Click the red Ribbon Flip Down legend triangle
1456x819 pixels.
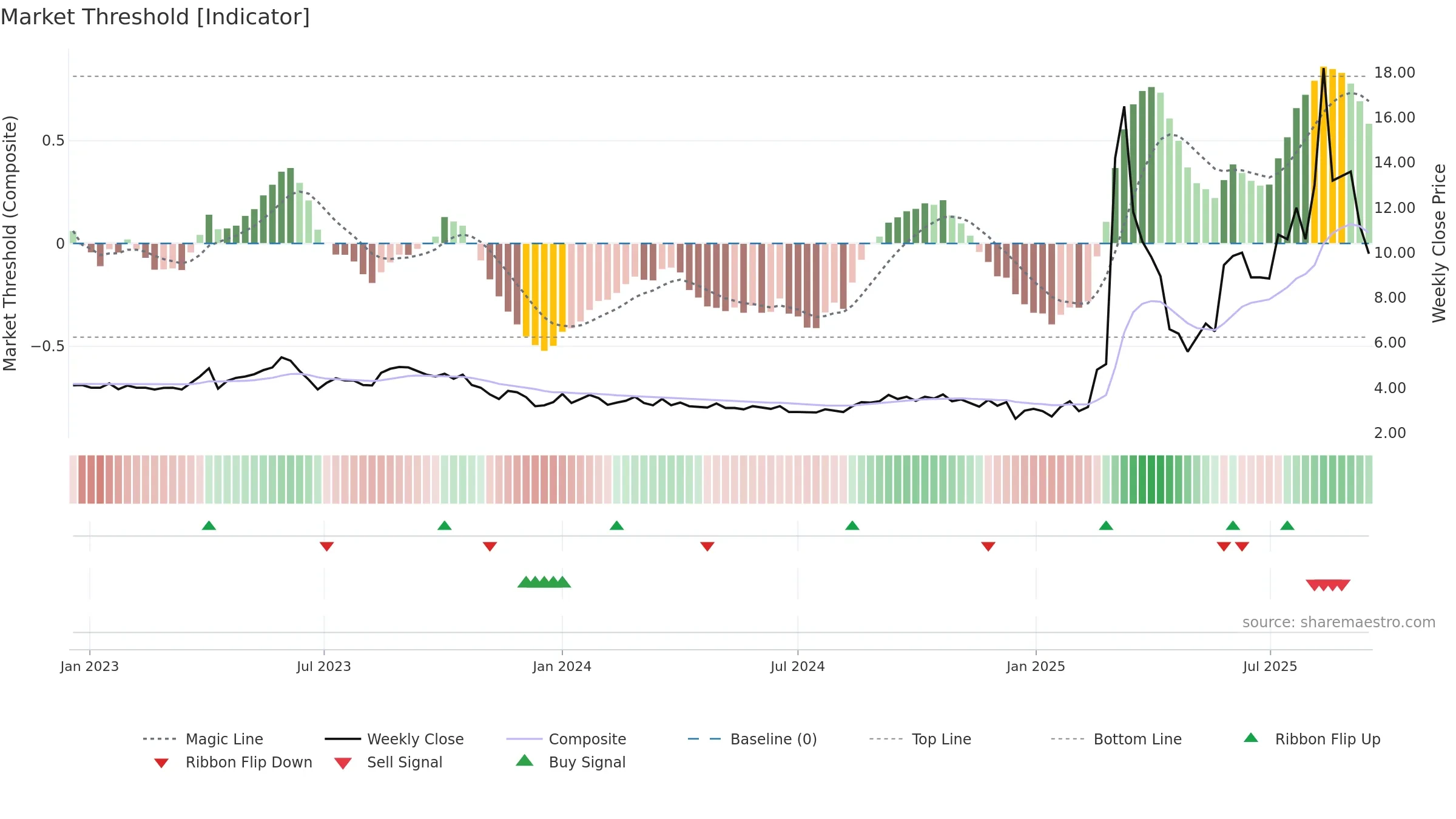pyautogui.click(x=161, y=763)
